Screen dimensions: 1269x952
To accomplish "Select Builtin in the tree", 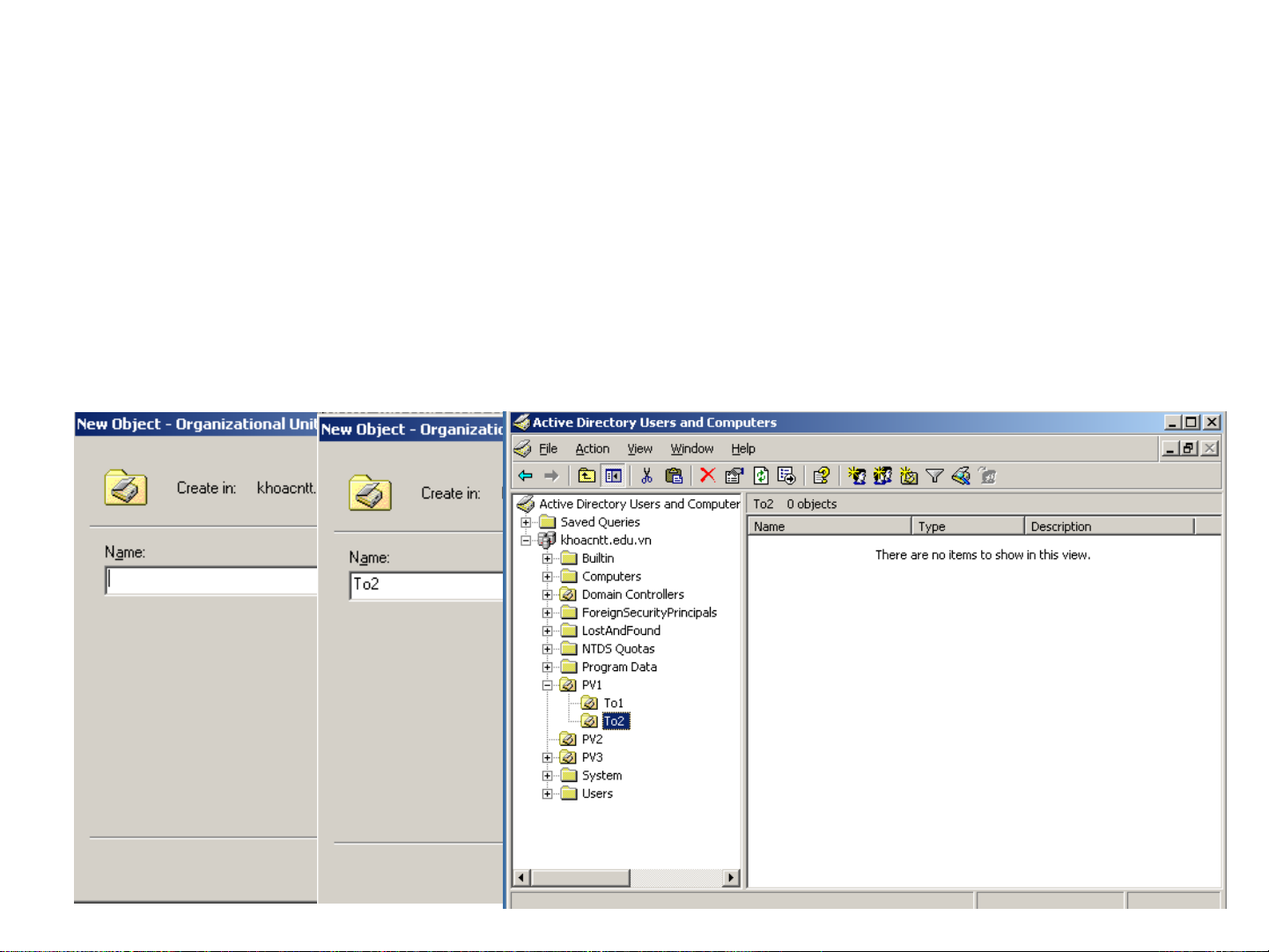I will click(598, 558).
